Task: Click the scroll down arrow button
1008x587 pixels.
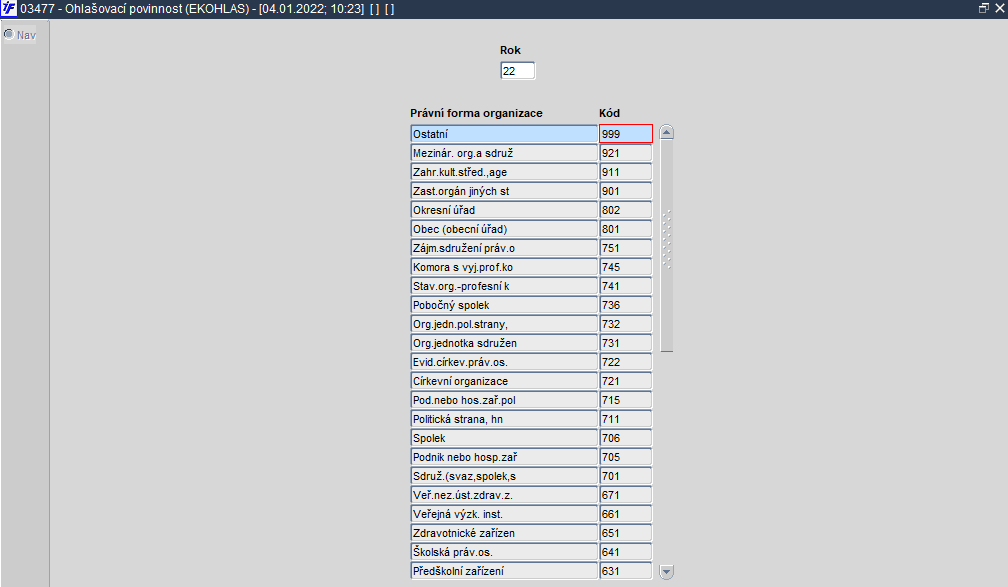Action: [x=667, y=572]
